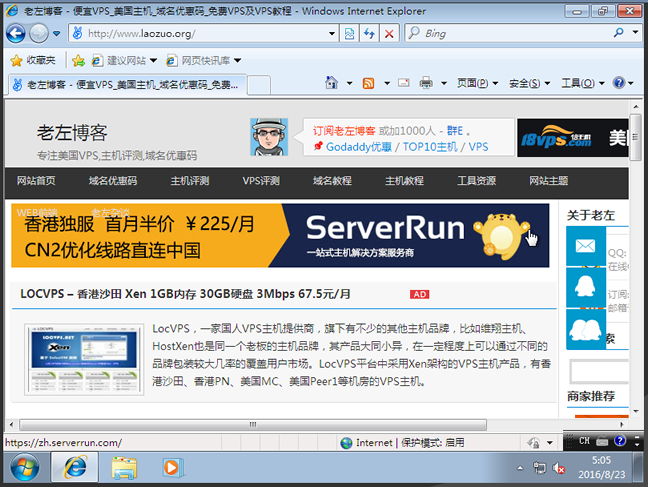Open a new blank tab
648x487 pixels.
click(259, 85)
